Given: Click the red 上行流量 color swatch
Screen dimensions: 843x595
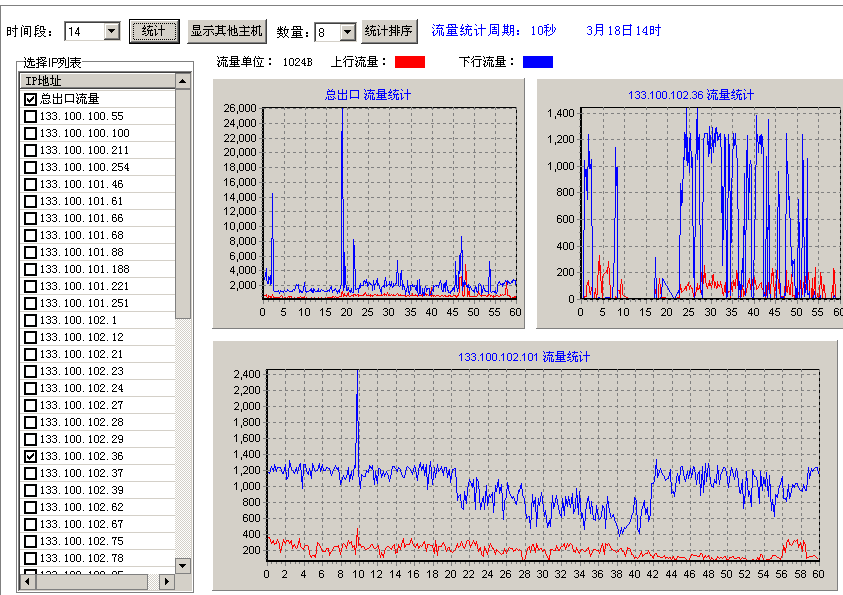Looking at the screenshot, I should tap(410, 62).
